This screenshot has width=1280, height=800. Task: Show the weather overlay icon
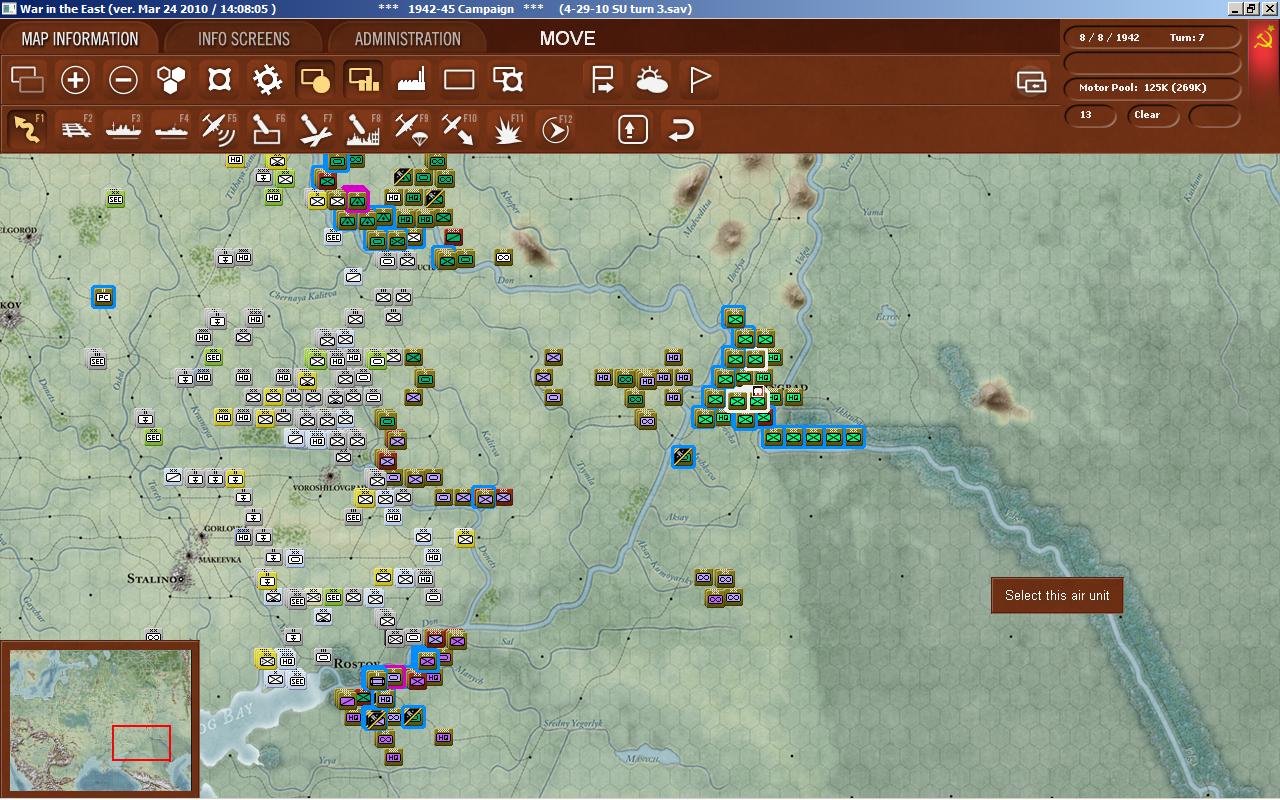pyautogui.click(x=652, y=79)
